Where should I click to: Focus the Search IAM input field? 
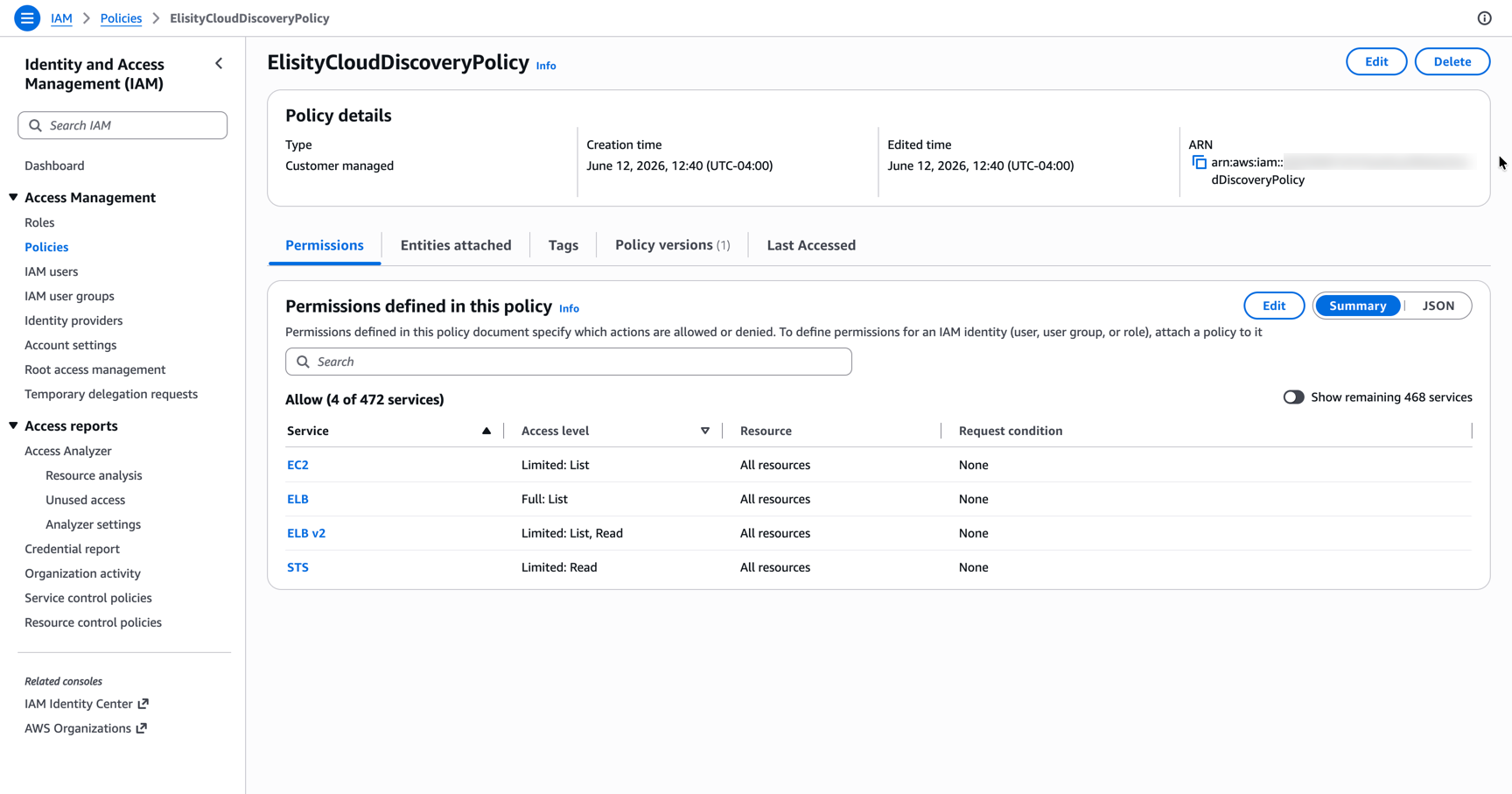pos(122,125)
